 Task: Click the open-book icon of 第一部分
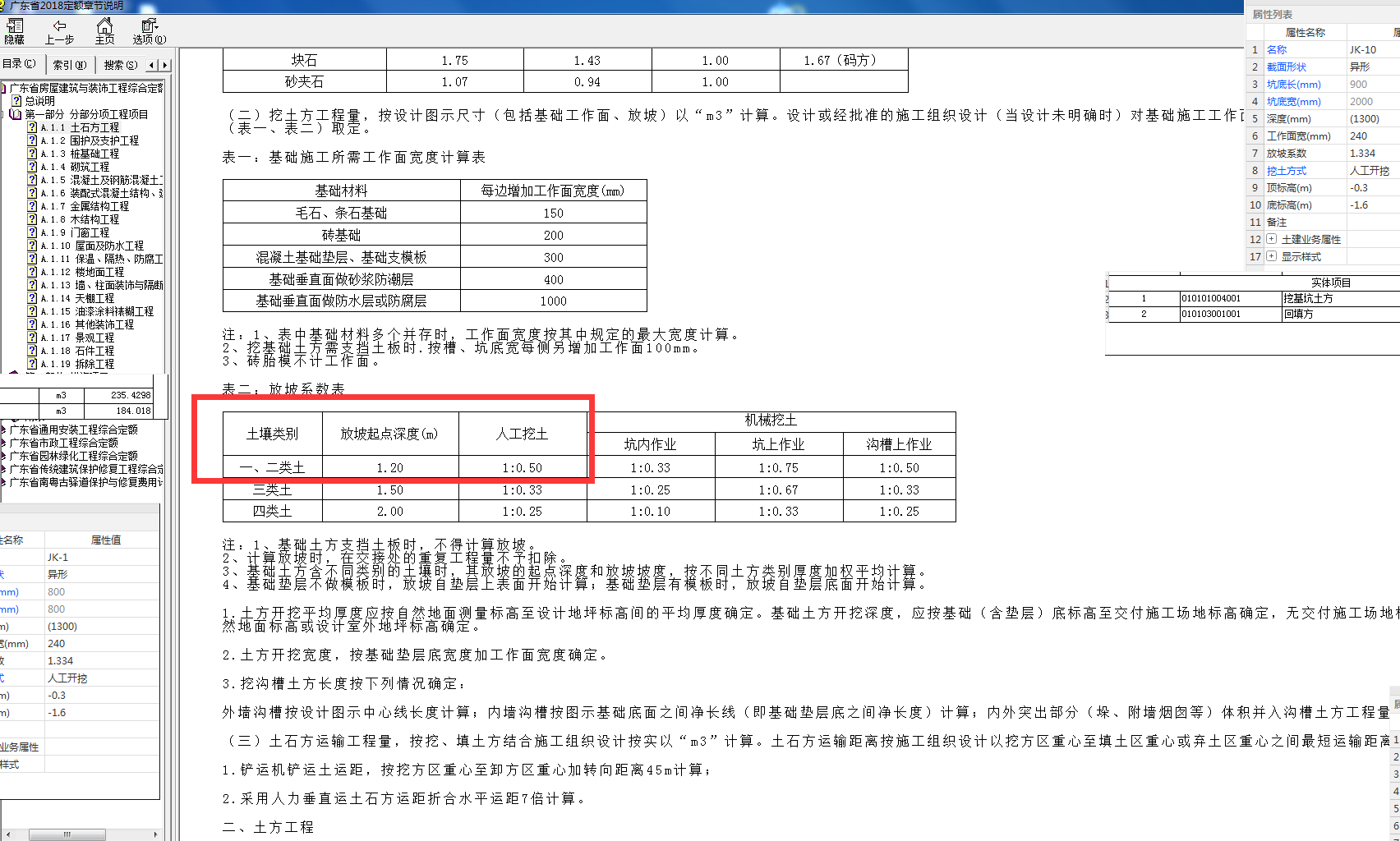coord(15,114)
